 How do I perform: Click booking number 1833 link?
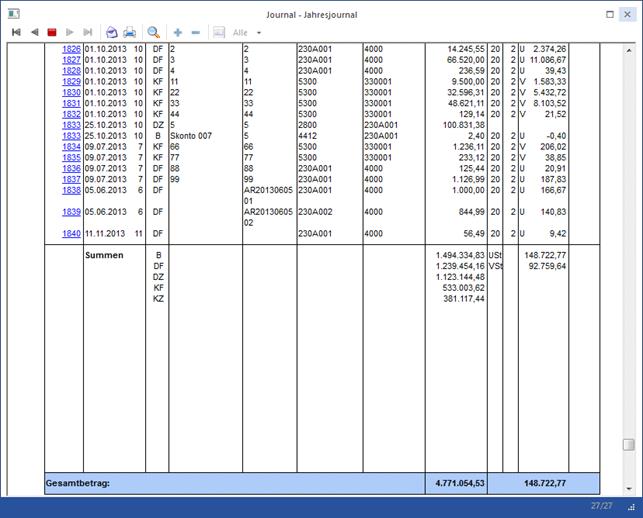click(x=71, y=125)
